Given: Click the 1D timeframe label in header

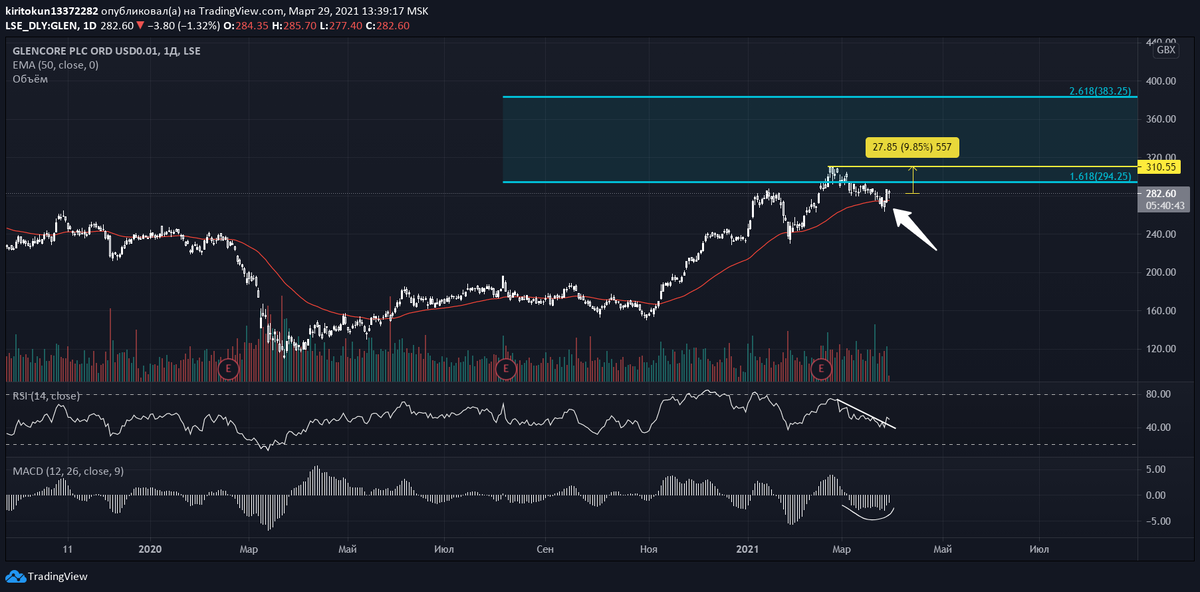Looking at the screenshot, I should tap(91, 24).
